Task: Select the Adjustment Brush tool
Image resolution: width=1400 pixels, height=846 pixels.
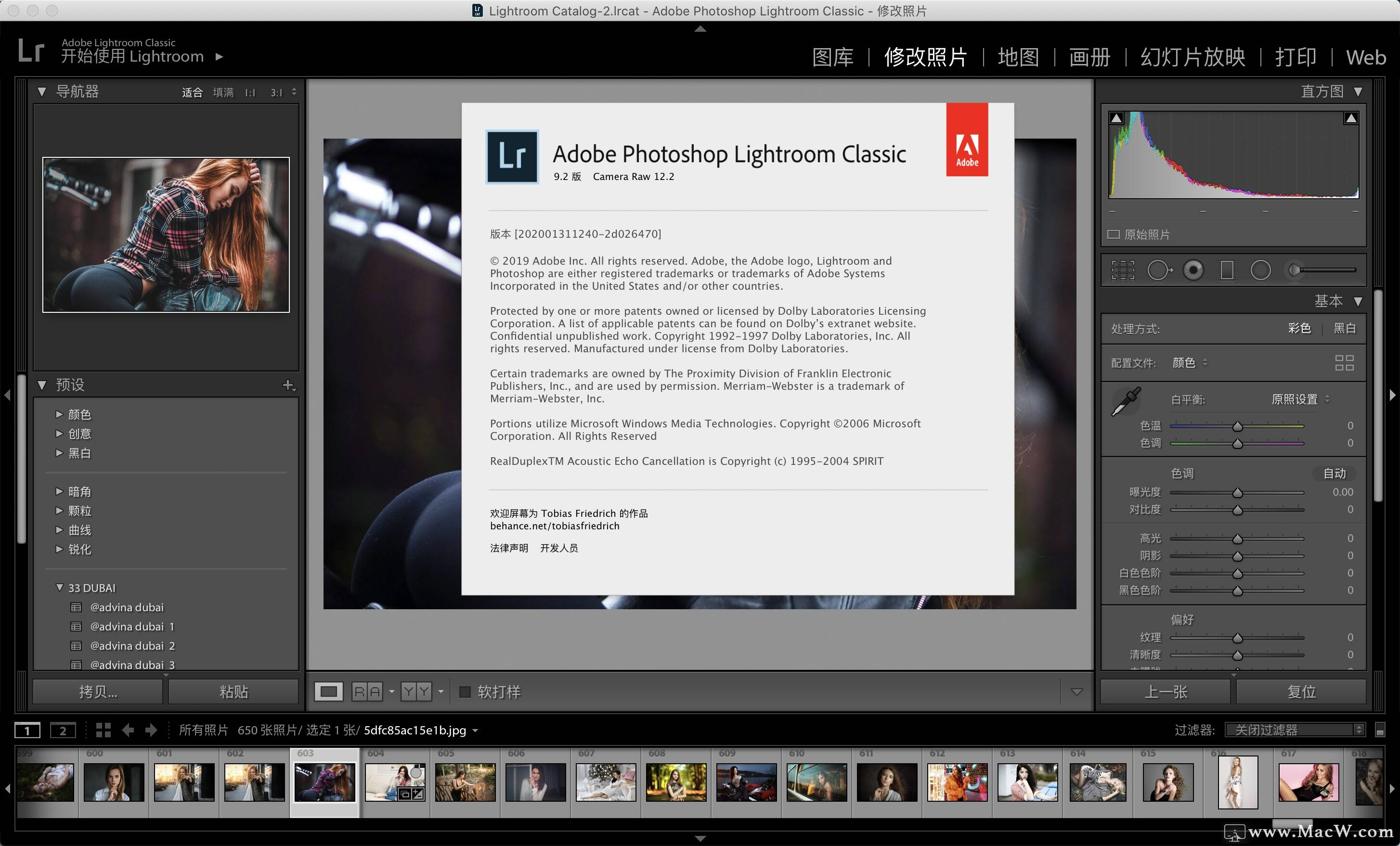Action: click(1294, 269)
